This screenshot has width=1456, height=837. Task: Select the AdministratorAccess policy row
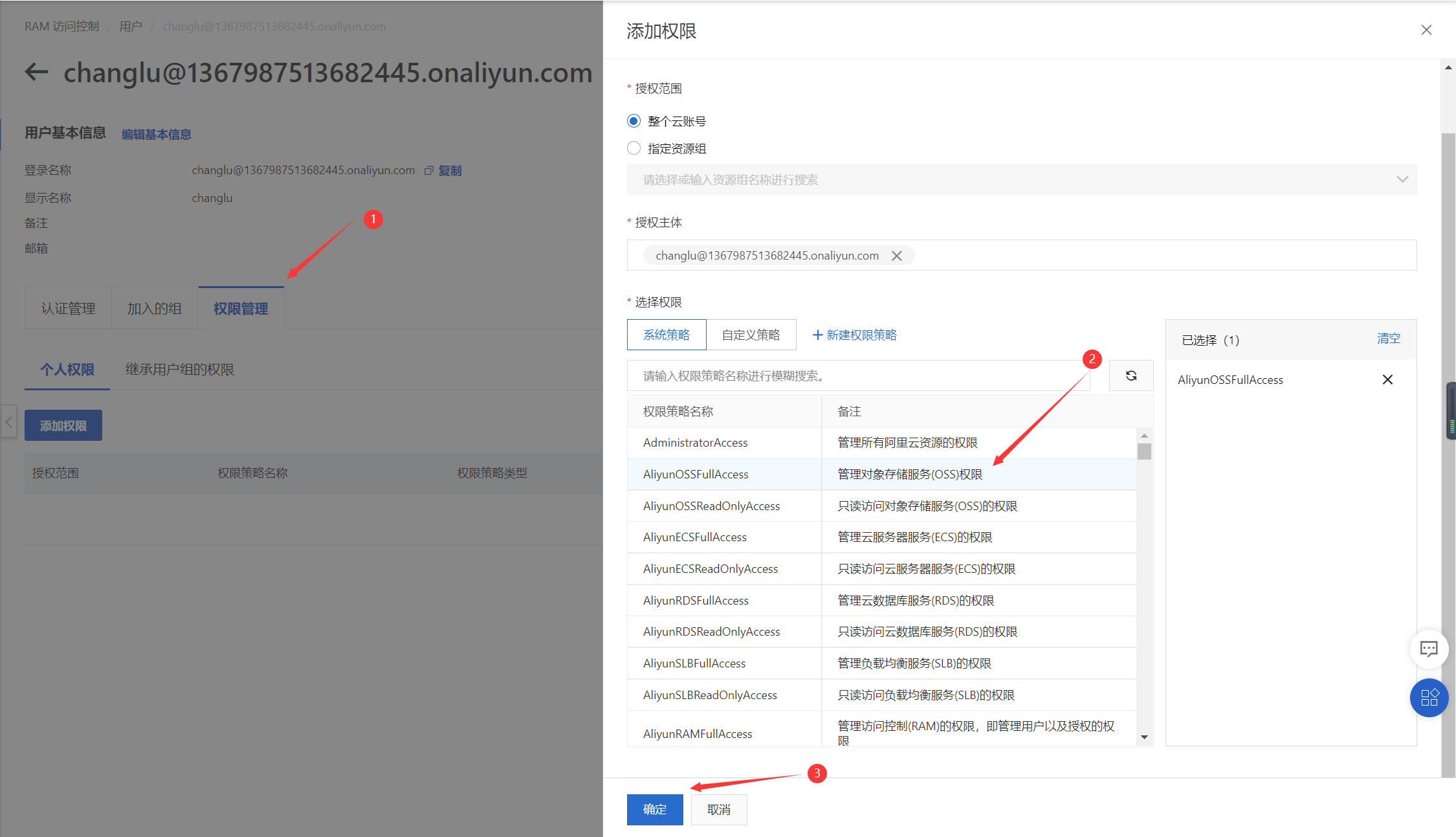pyautogui.click(x=695, y=442)
